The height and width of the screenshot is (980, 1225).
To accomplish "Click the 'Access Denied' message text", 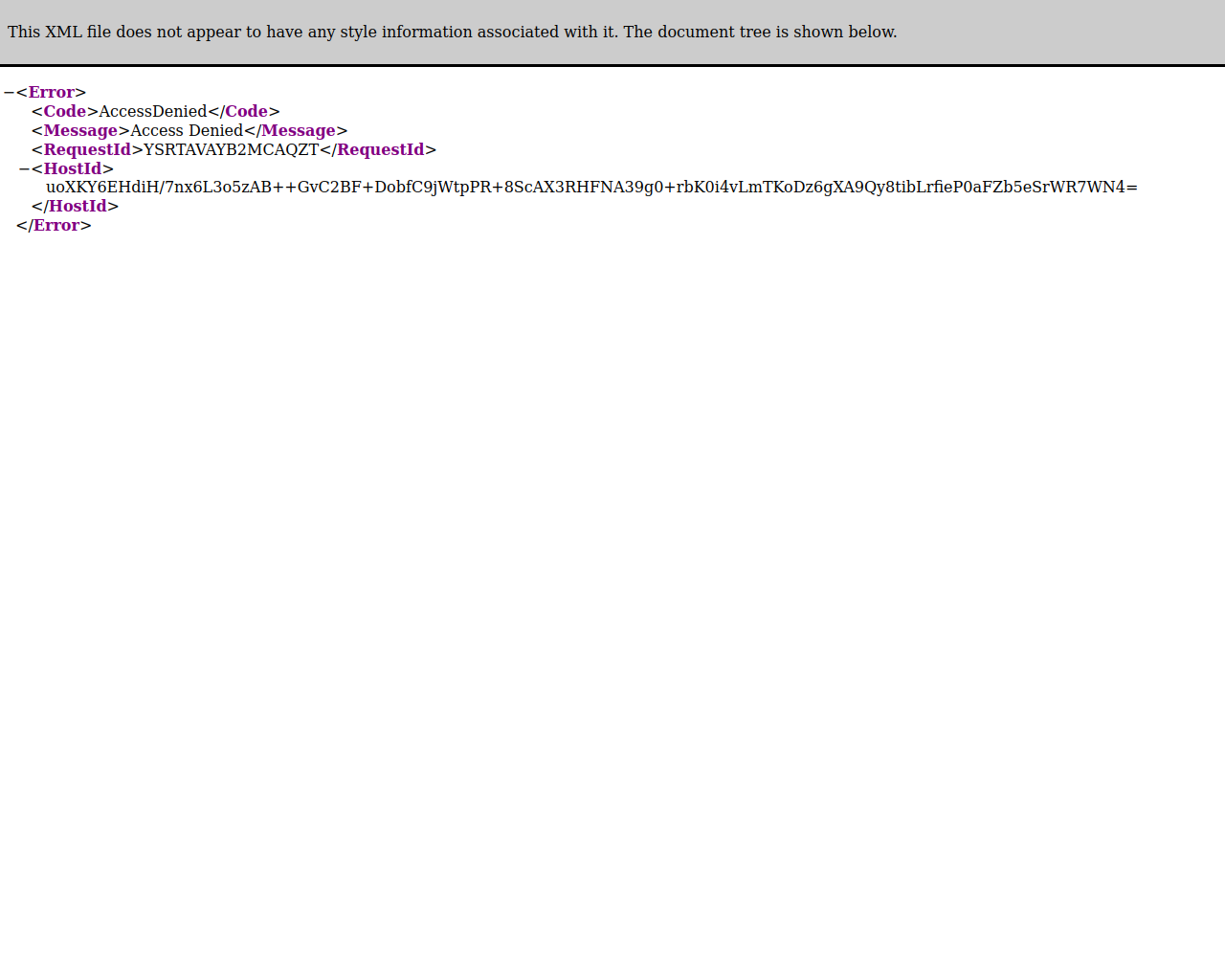I will [x=187, y=131].
